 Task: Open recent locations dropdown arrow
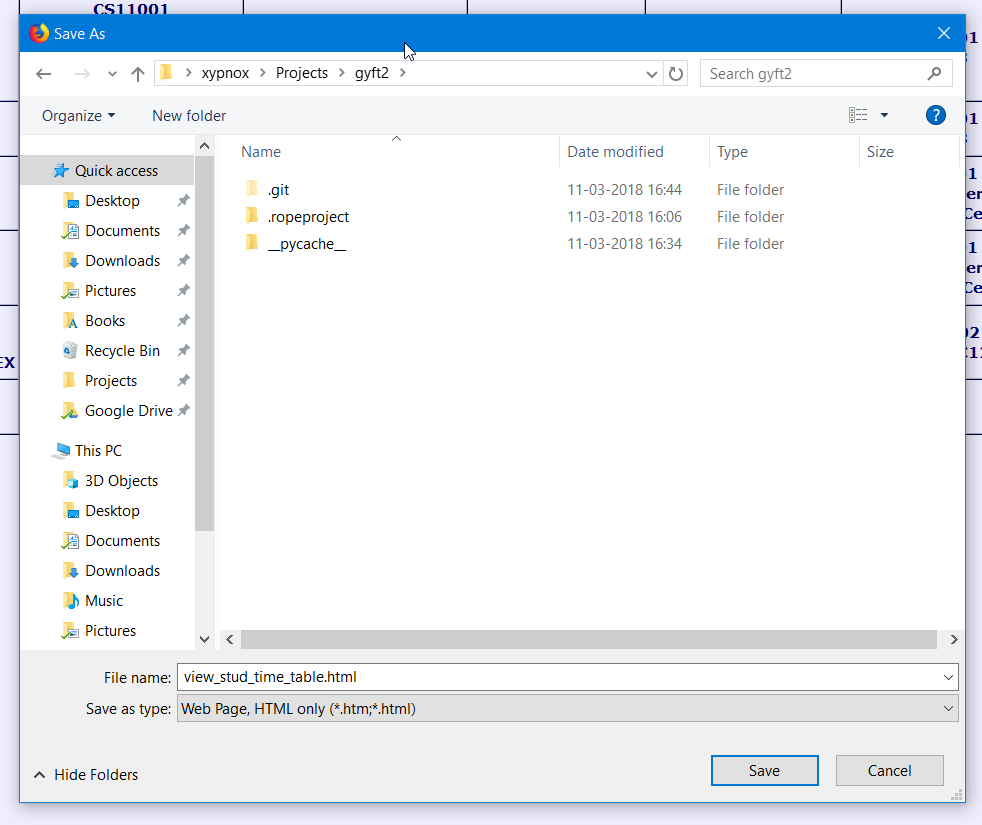[x=112, y=74]
